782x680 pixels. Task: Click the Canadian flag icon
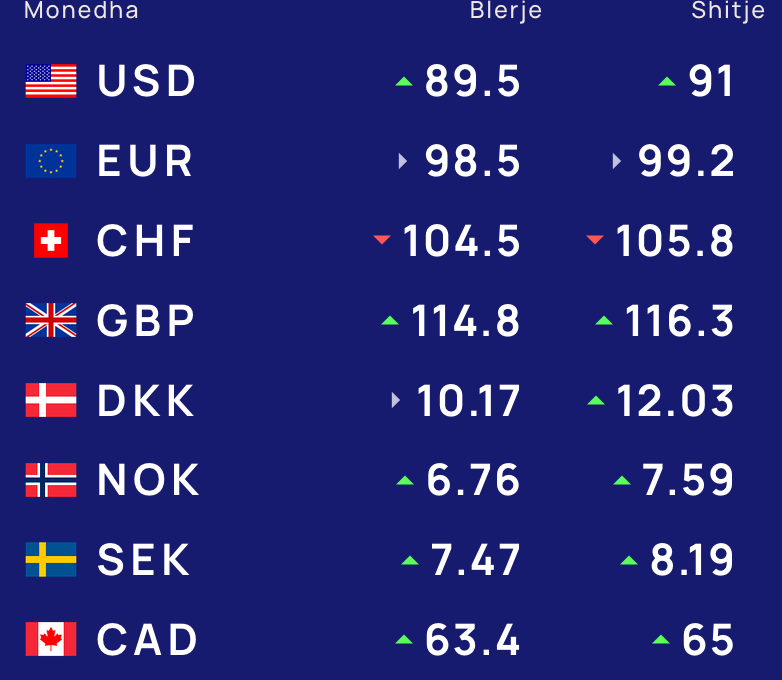click(51, 639)
